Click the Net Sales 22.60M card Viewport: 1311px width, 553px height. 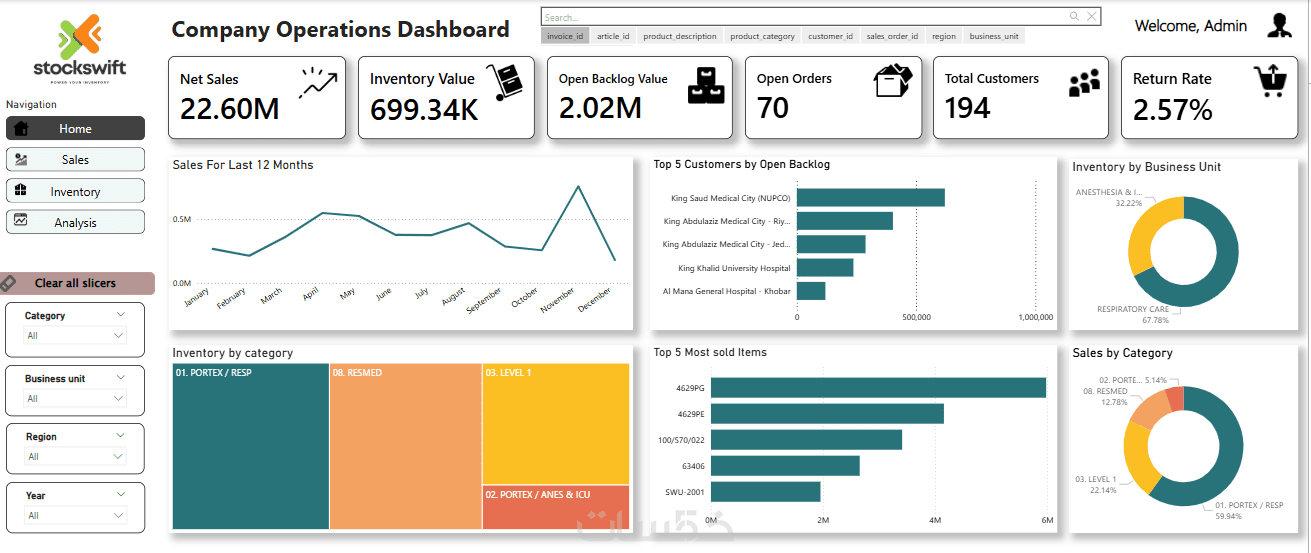point(257,97)
